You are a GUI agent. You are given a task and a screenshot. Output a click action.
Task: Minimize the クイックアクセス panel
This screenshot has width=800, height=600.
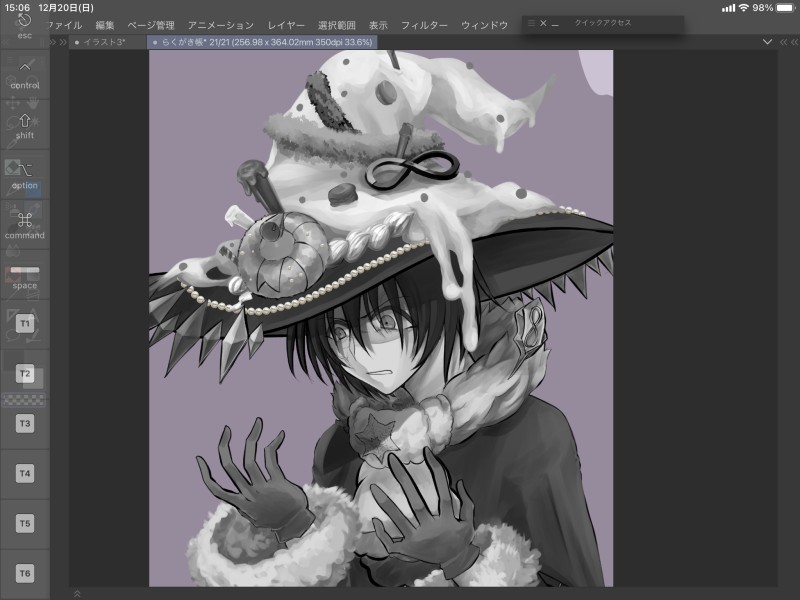tap(555, 24)
